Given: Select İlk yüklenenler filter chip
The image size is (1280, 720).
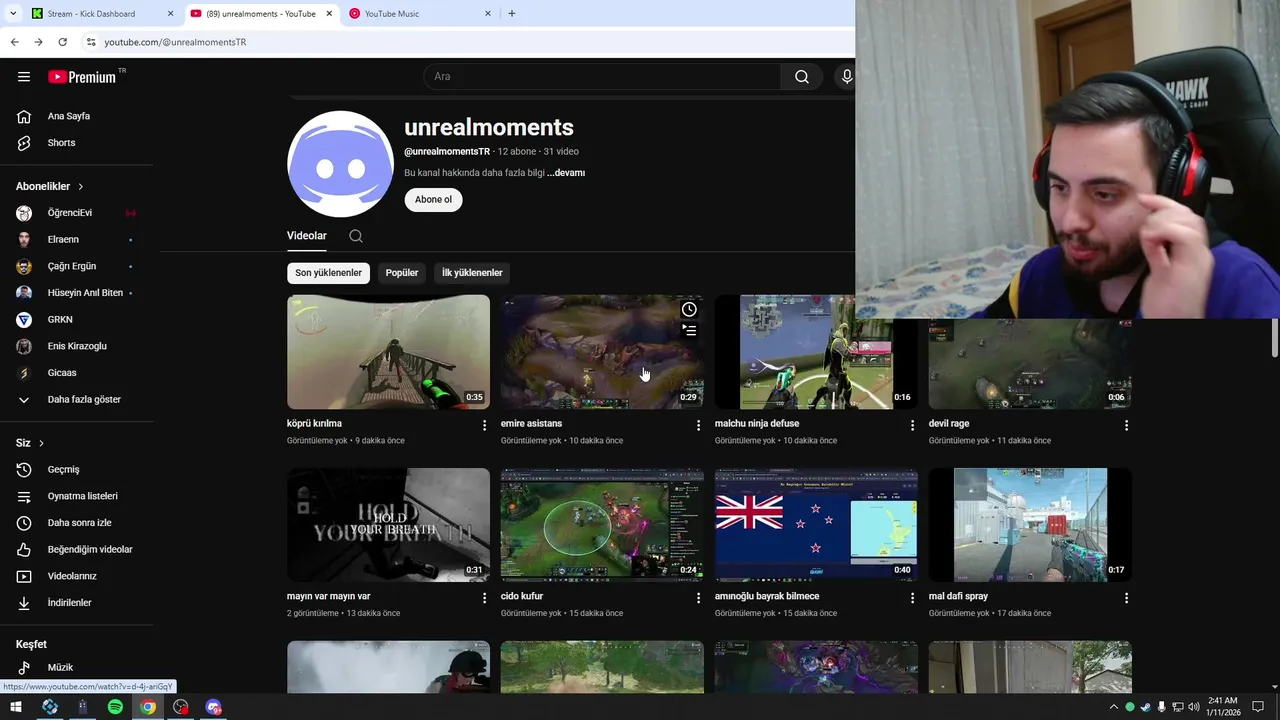Looking at the screenshot, I should 472,273.
